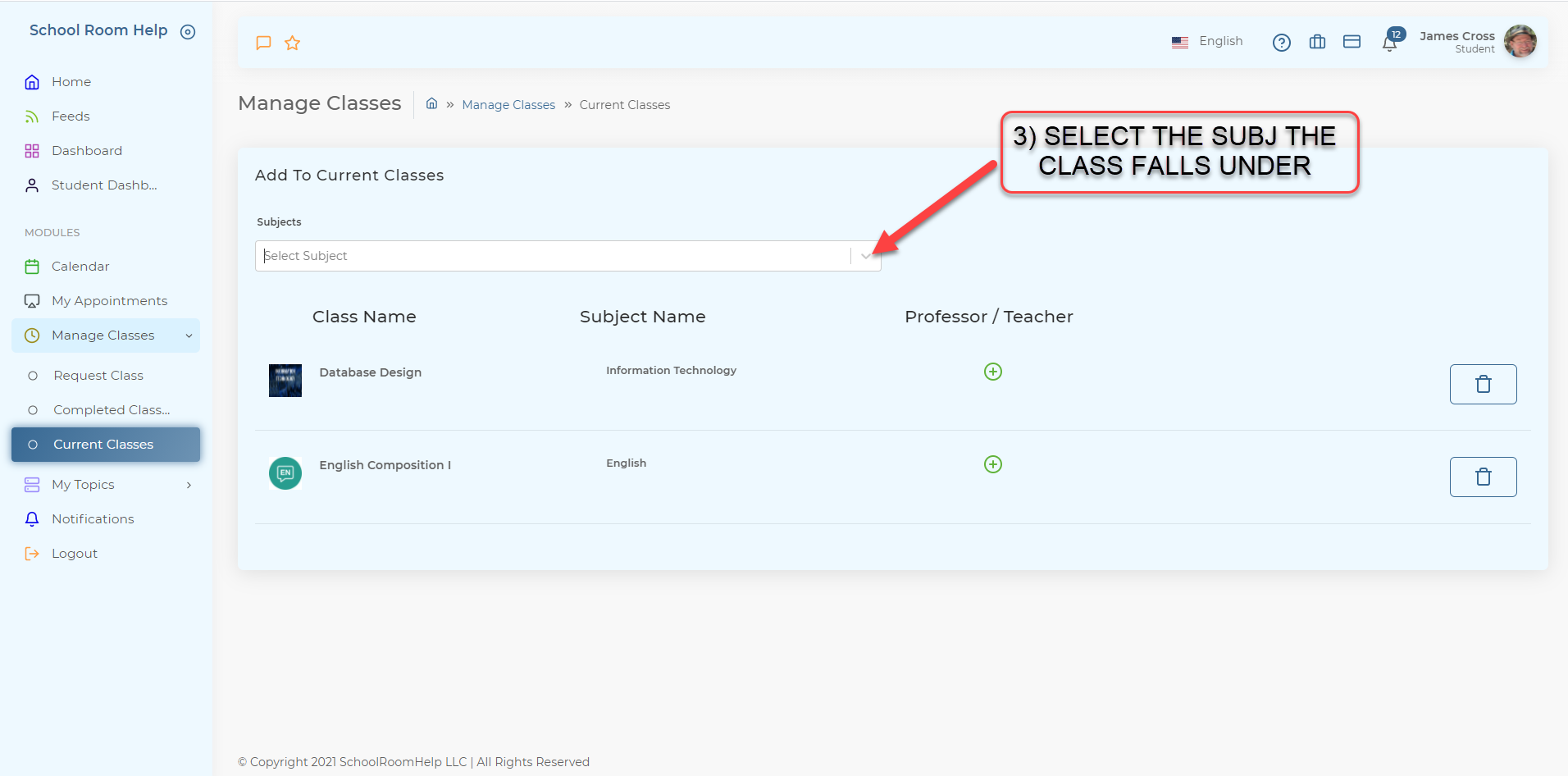Image resolution: width=1568 pixels, height=776 pixels.
Task: Toggle the sidebar pin next to School Room Help
Action: point(188,32)
